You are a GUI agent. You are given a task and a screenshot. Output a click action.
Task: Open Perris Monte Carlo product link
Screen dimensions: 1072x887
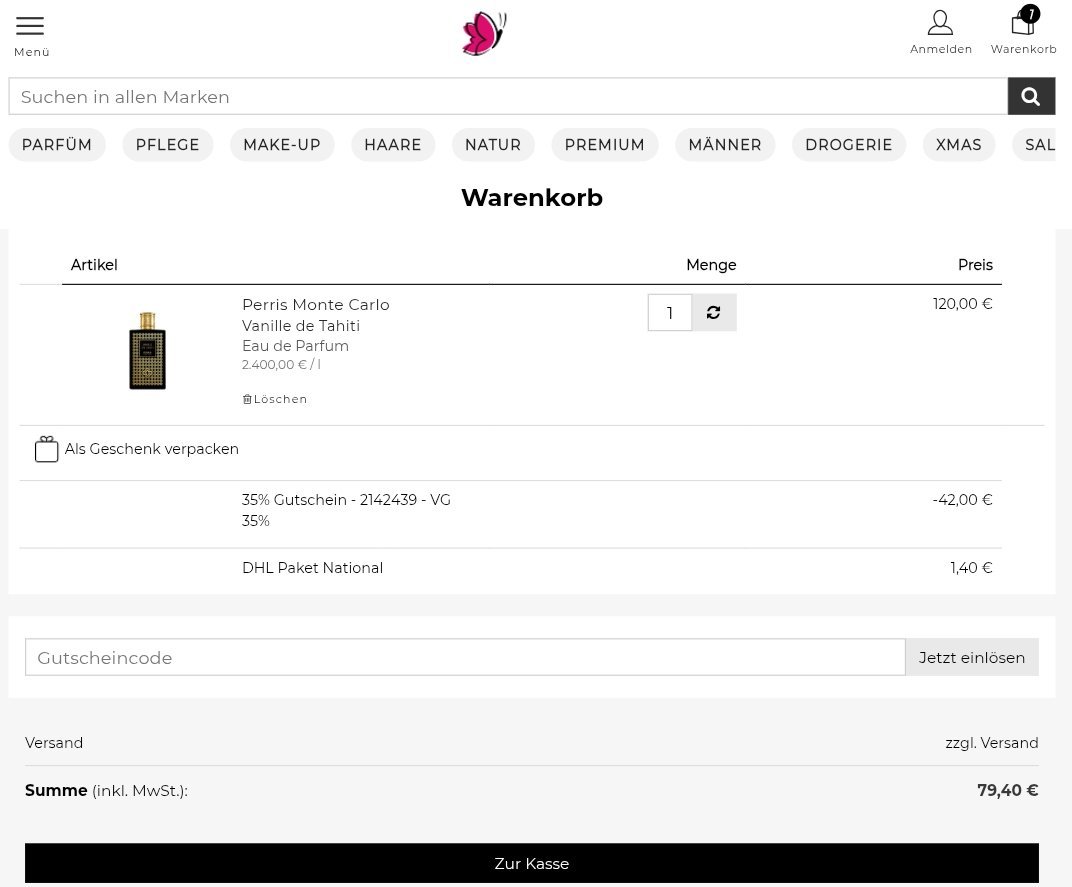tap(315, 305)
